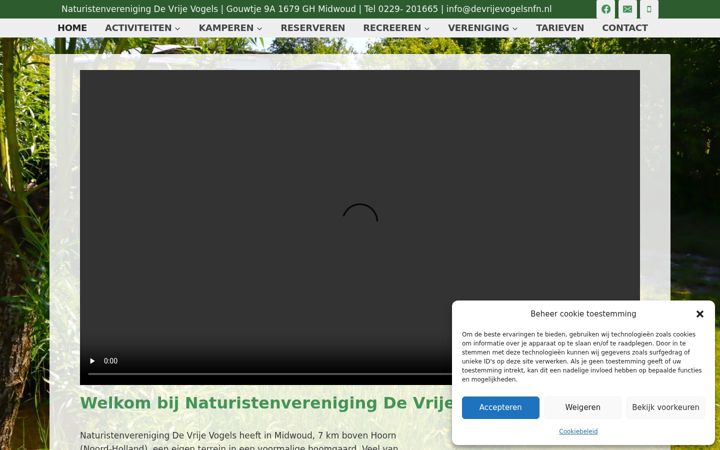Open the Cookiebeleid link
This screenshot has height=450, width=720.
click(x=578, y=431)
